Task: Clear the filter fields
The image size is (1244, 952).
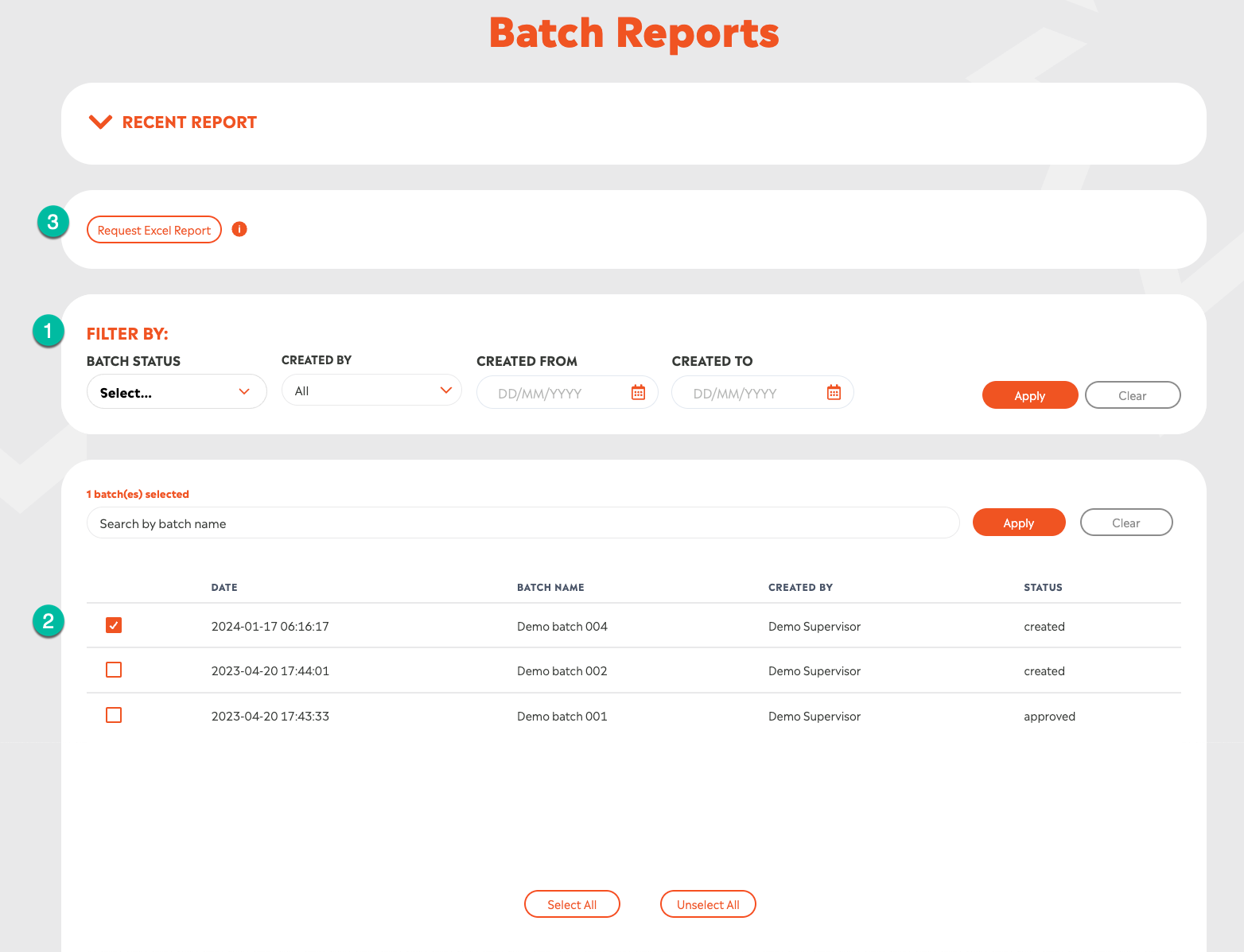Action: click(x=1132, y=395)
